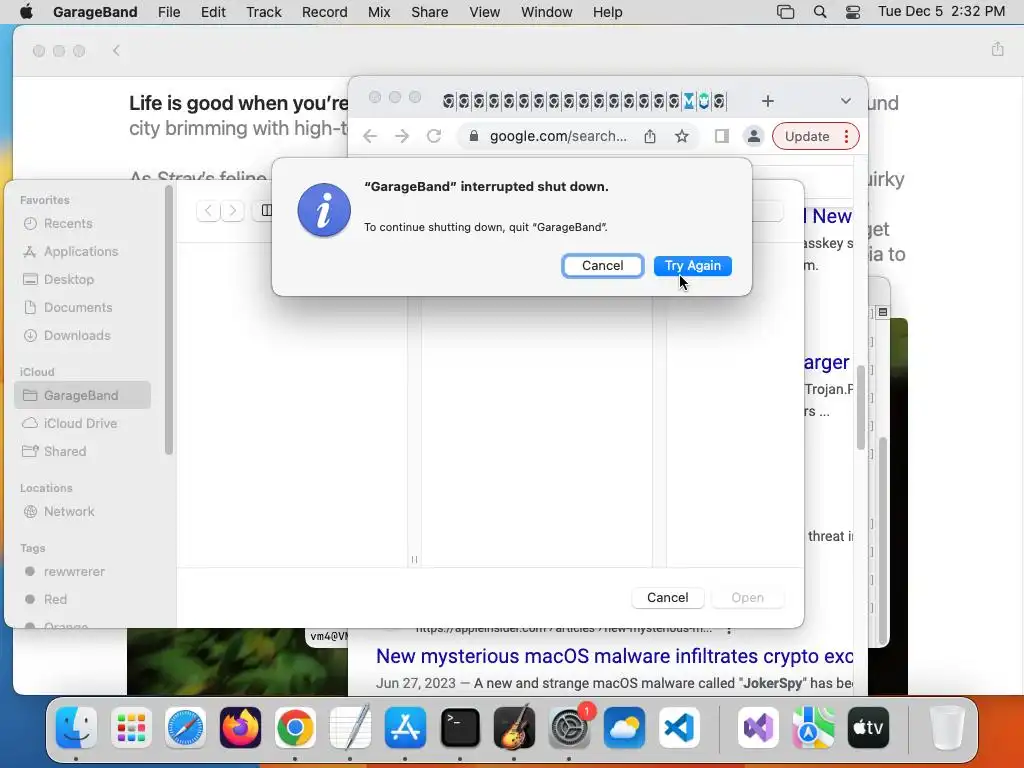
Task: Open Google Chrome from the Dock
Action: tap(295, 728)
